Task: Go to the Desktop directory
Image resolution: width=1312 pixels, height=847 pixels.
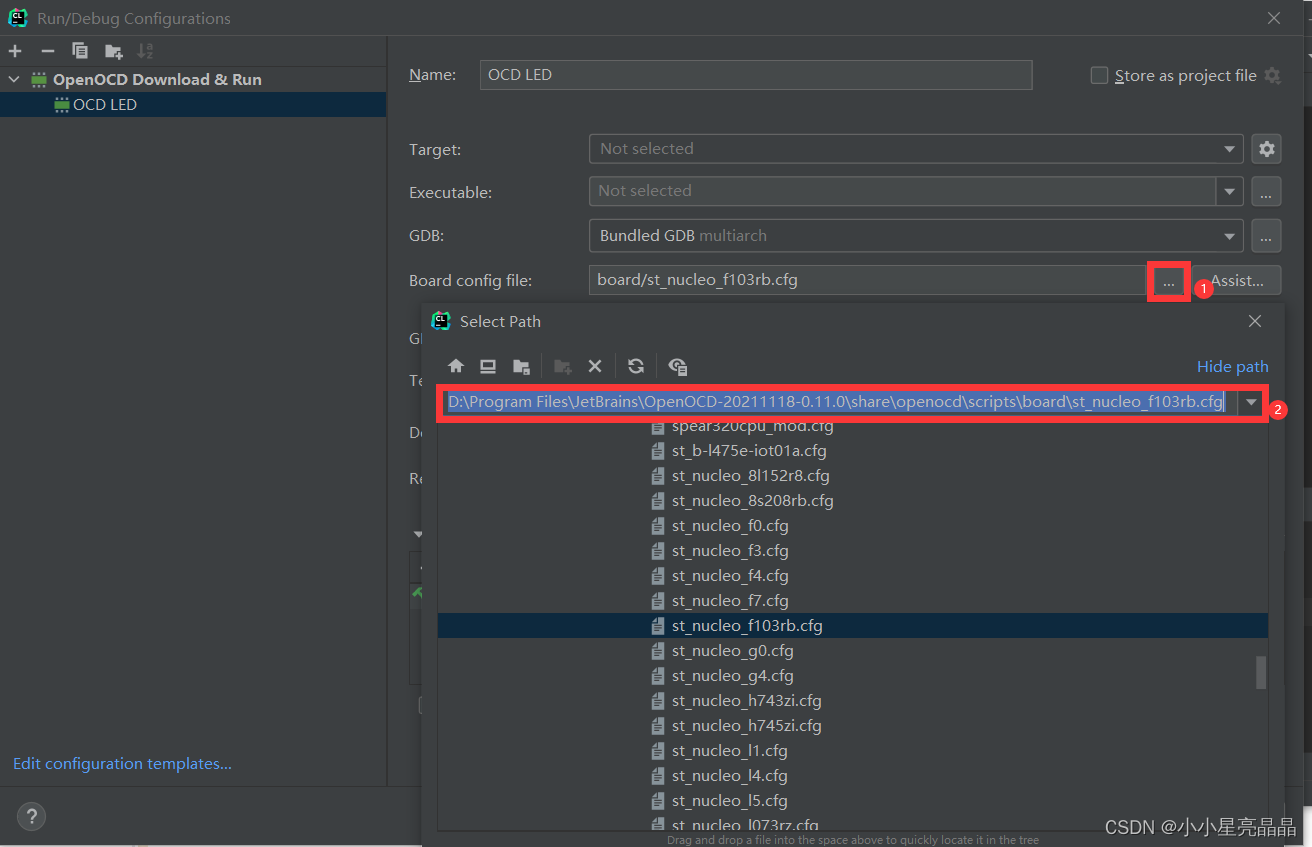Action: point(488,366)
